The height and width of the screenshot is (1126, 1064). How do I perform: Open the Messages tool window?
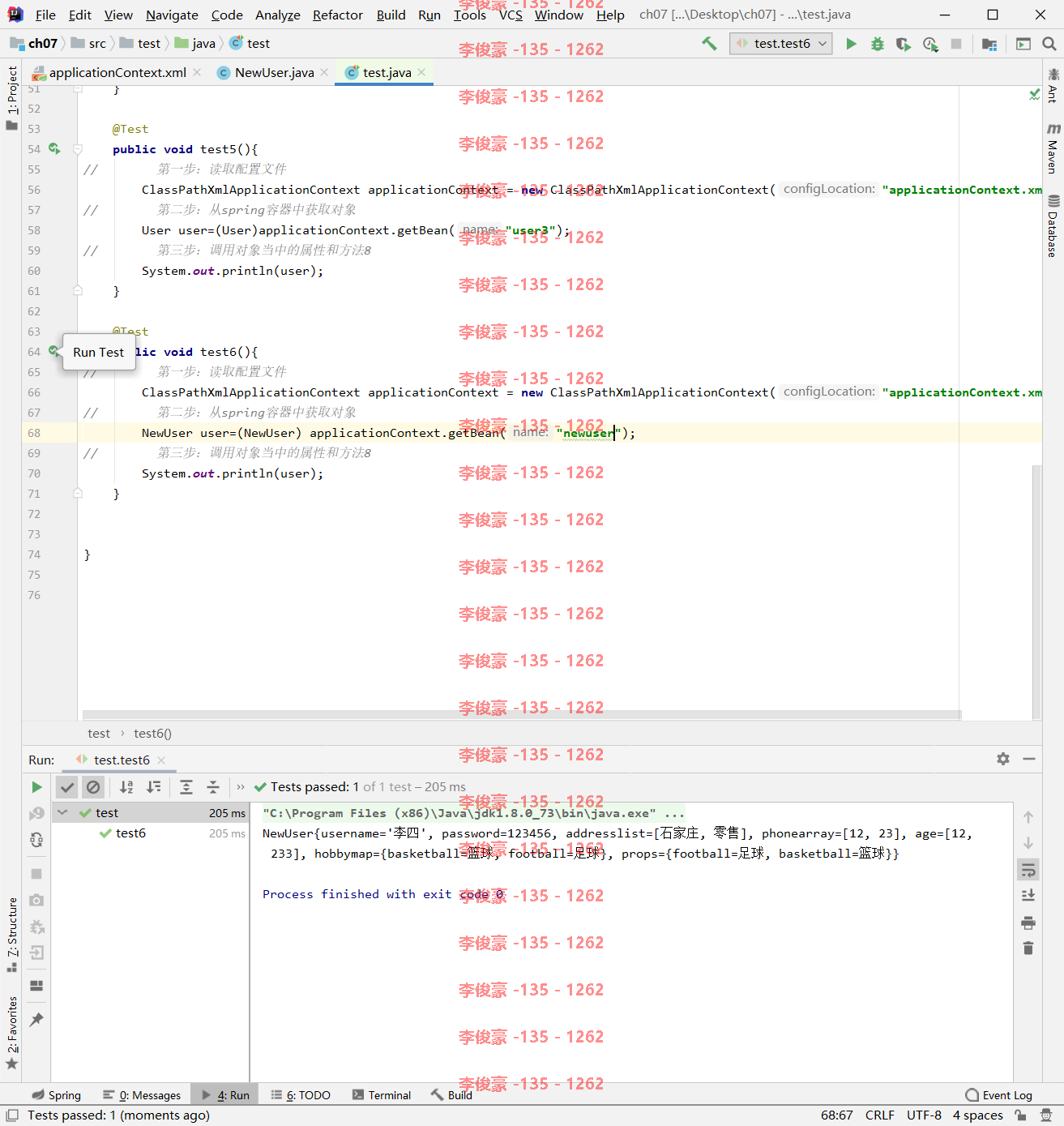point(142,1095)
